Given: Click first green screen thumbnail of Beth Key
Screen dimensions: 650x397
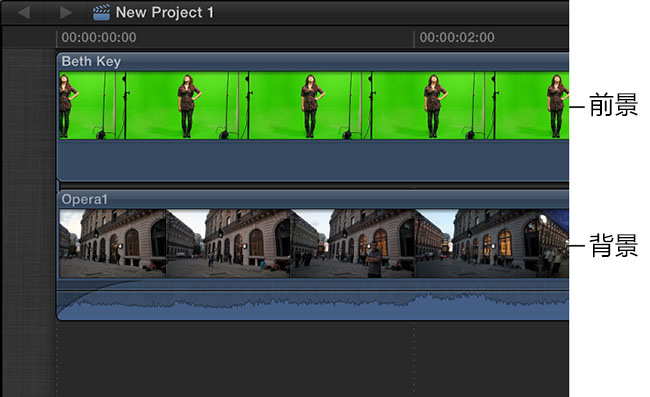Looking at the screenshot, I should coord(92,106).
